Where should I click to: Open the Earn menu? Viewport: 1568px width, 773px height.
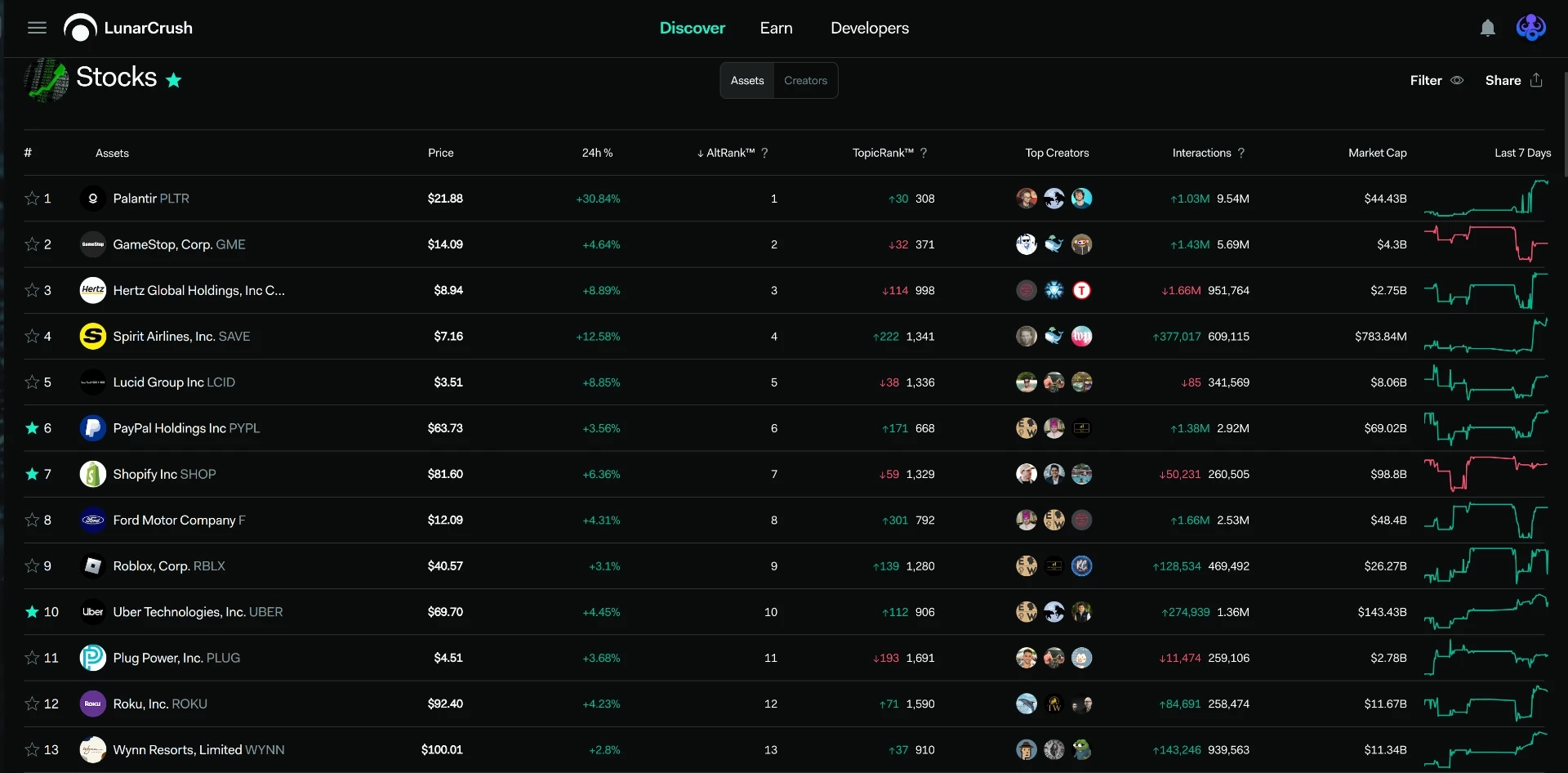[776, 28]
